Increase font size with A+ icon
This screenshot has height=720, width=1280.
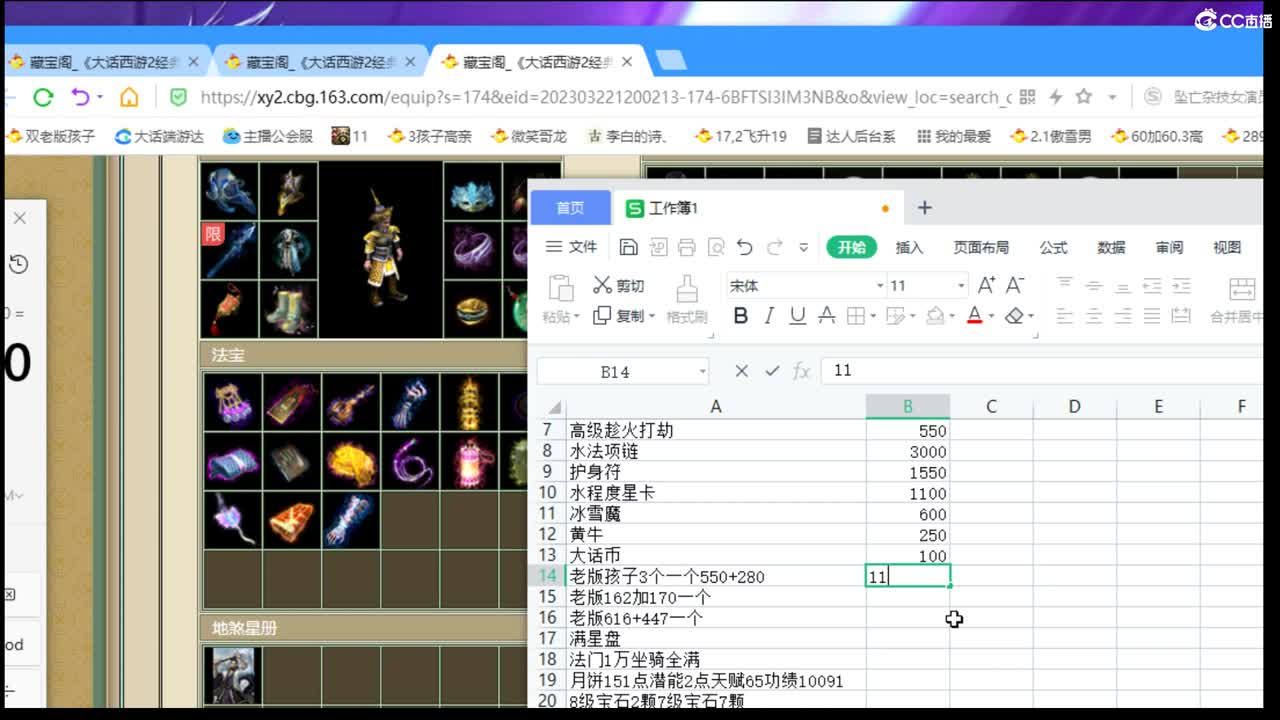point(986,285)
